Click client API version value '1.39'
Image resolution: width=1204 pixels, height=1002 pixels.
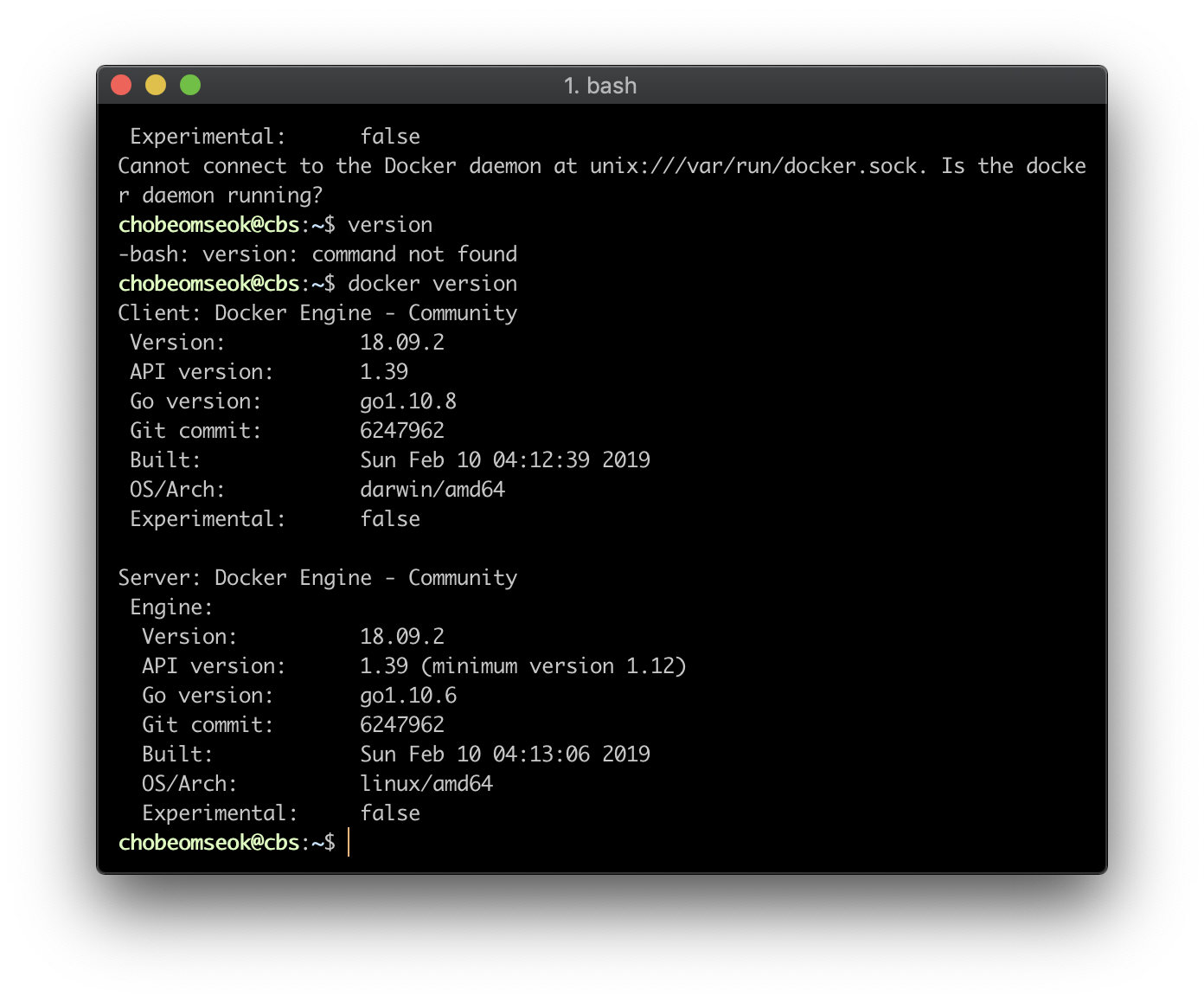tap(384, 372)
